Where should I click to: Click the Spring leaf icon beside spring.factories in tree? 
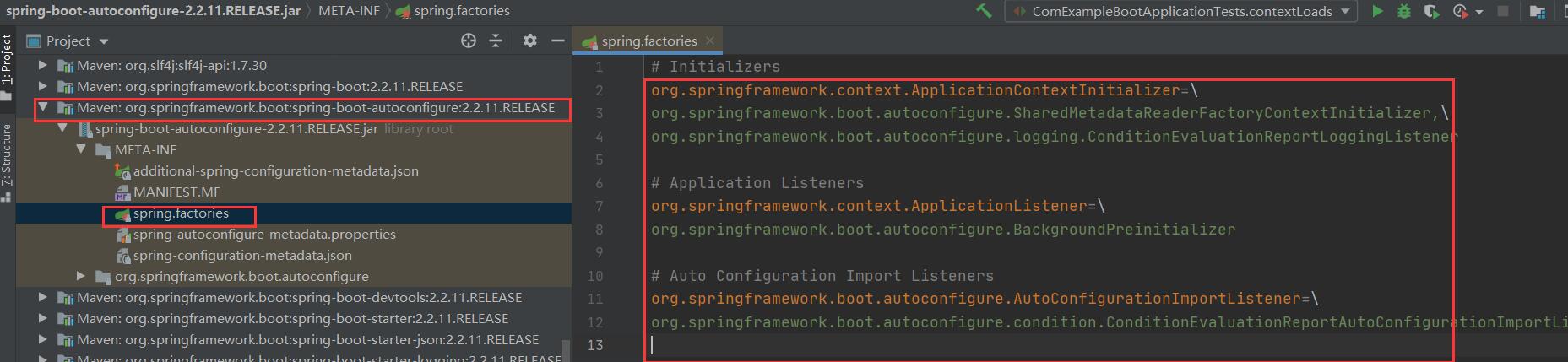point(122,213)
